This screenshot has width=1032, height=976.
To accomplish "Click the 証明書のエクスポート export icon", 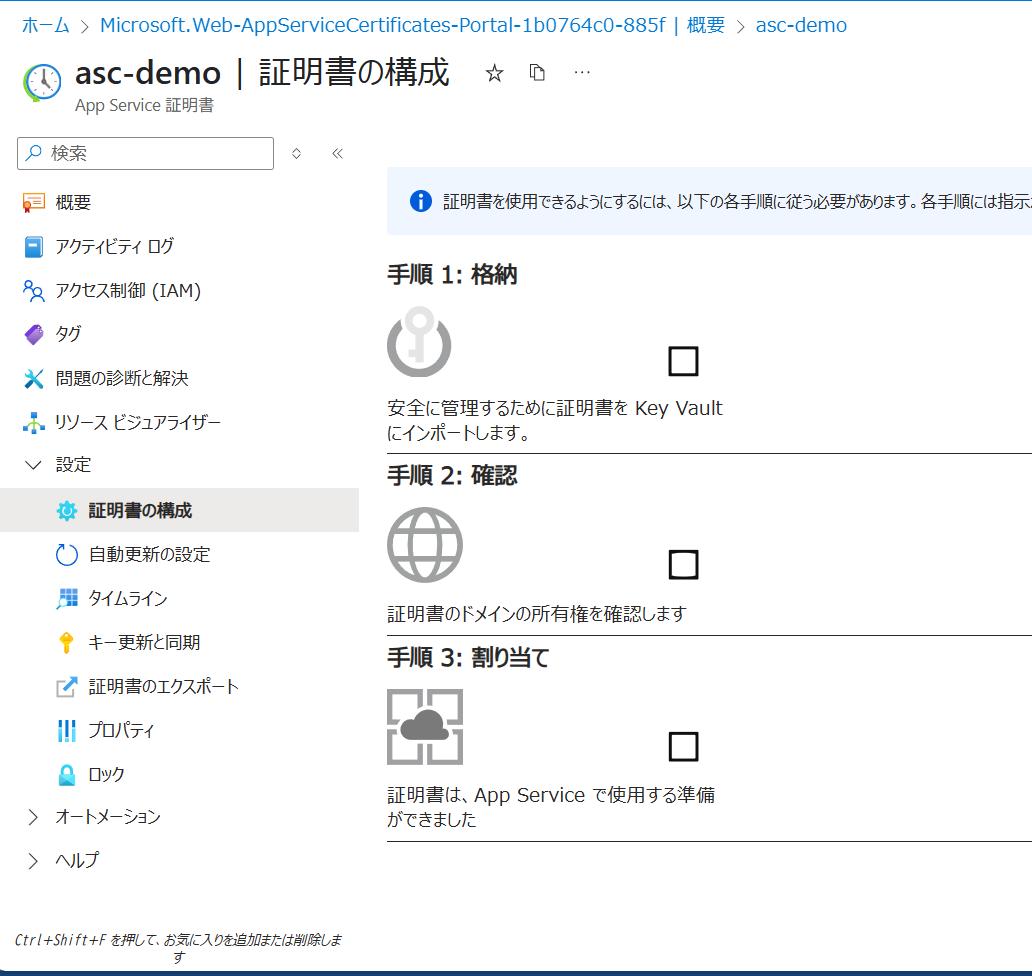I will (66, 686).
